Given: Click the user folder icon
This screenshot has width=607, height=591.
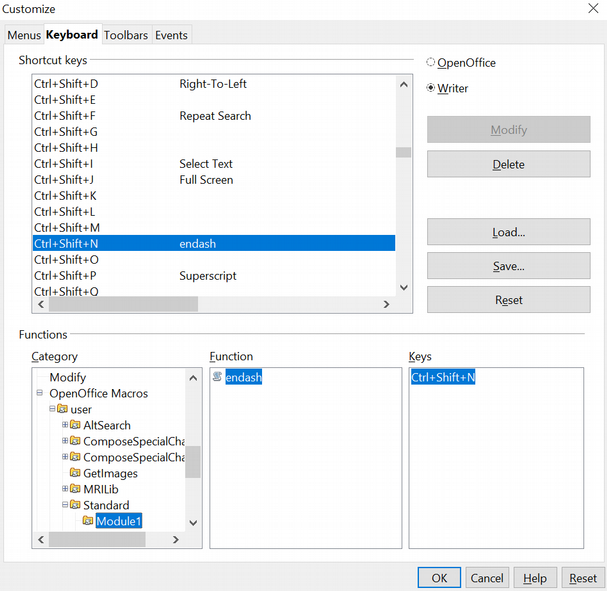Looking at the screenshot, I should point(62,409).
